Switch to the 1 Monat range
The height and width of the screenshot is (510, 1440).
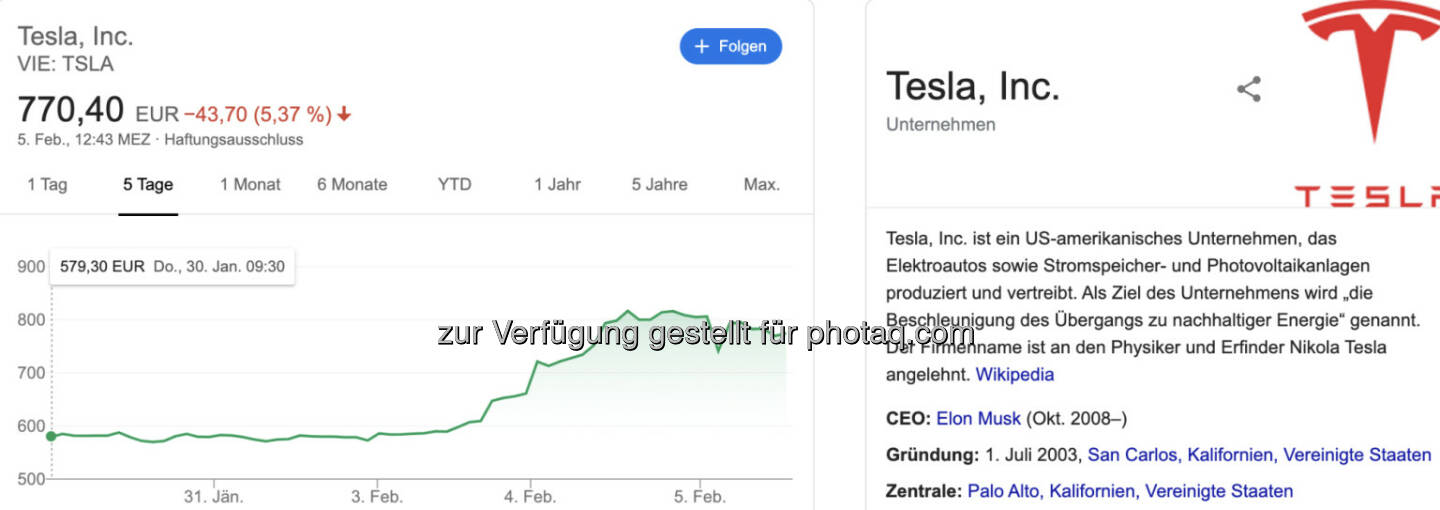pyautogui.click(x=250, y=184)
